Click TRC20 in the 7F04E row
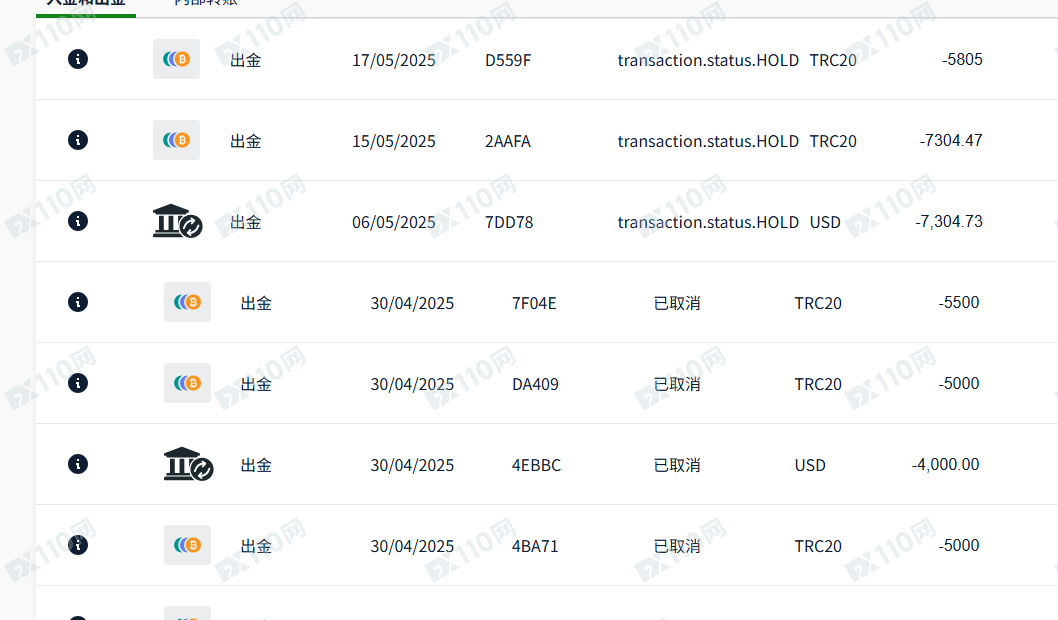This screenshot has width=1058, height=620. coord(818,304)
